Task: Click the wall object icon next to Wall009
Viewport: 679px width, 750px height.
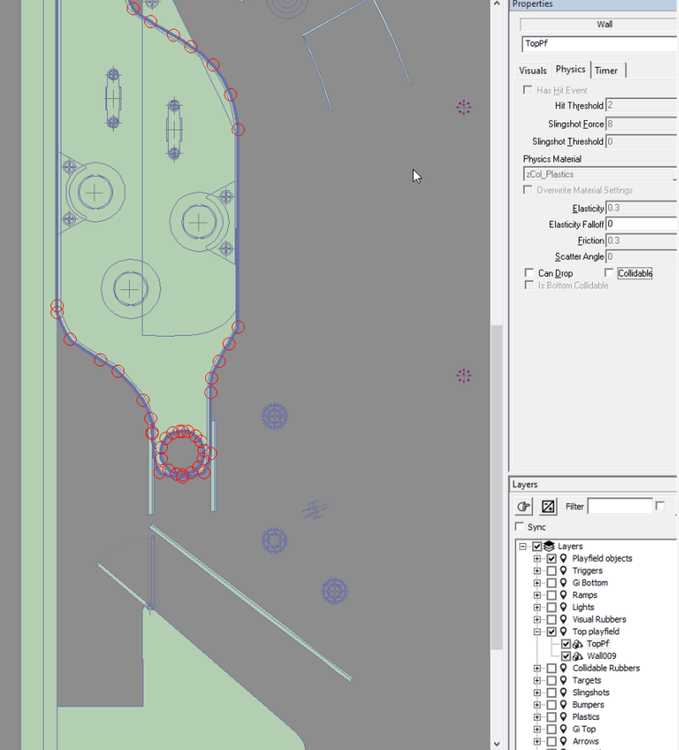Action: pyautogui.click(x=578, y=656)
